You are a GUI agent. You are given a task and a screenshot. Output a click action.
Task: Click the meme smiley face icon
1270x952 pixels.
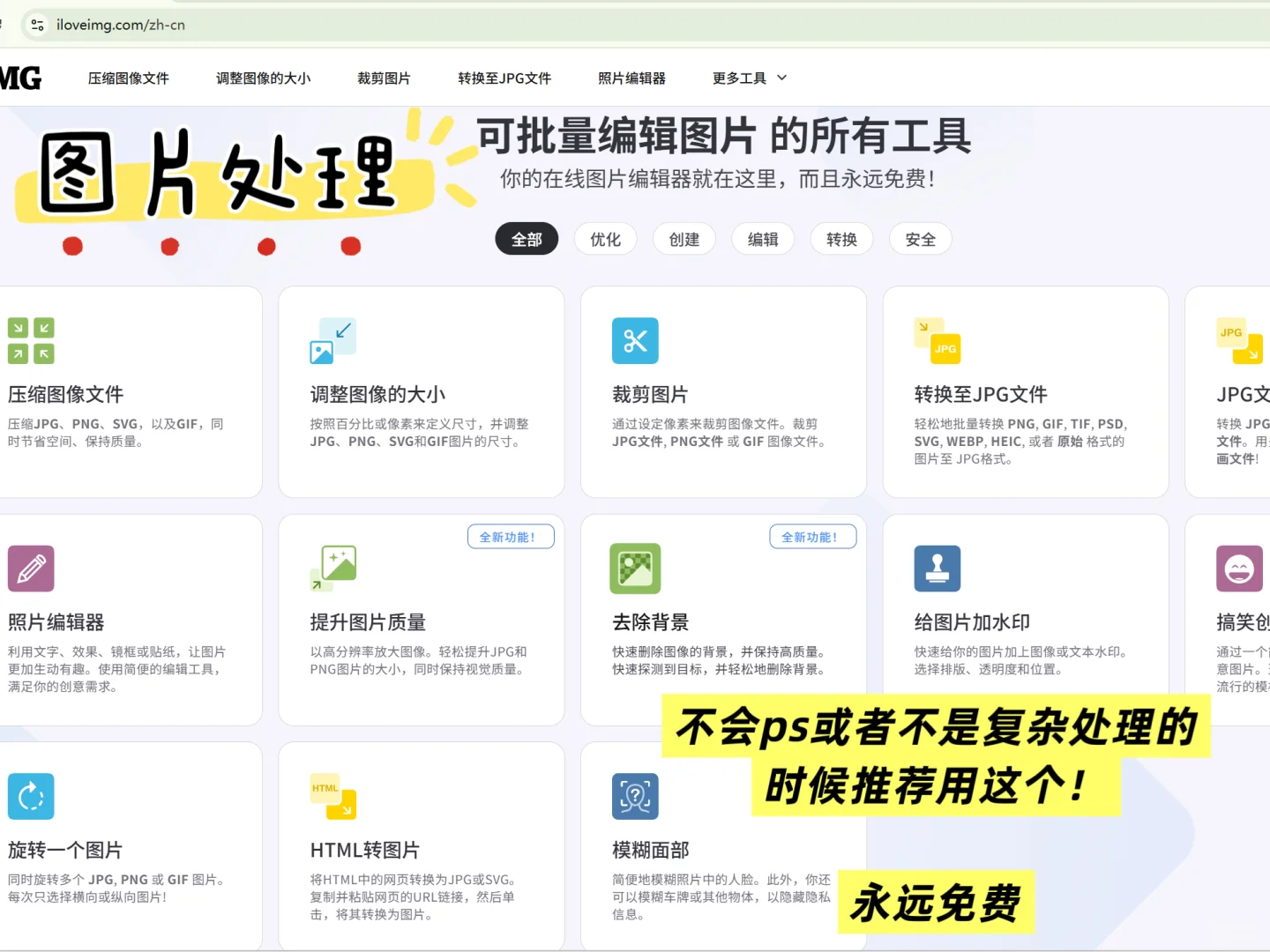coord(1239,569)
